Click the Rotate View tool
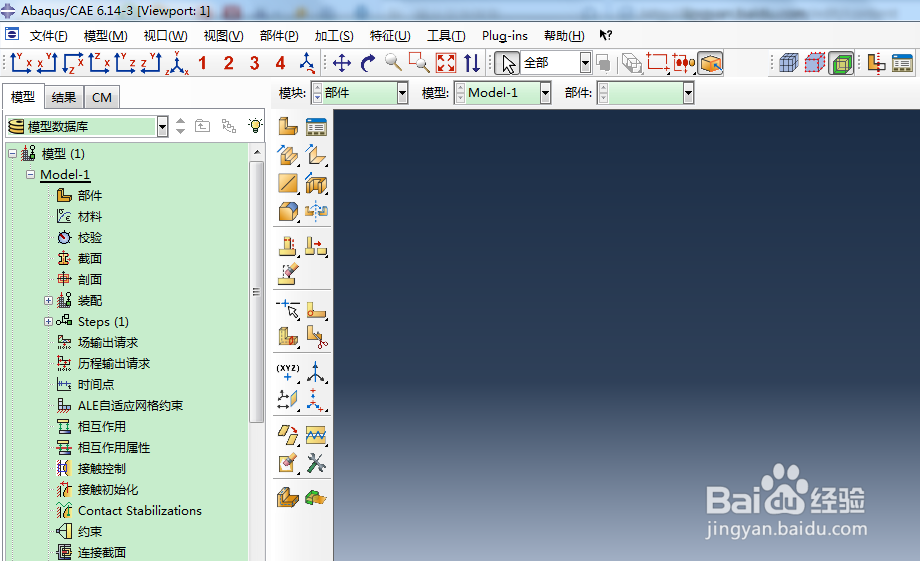920x561 pixels. (x=368, y=63)
